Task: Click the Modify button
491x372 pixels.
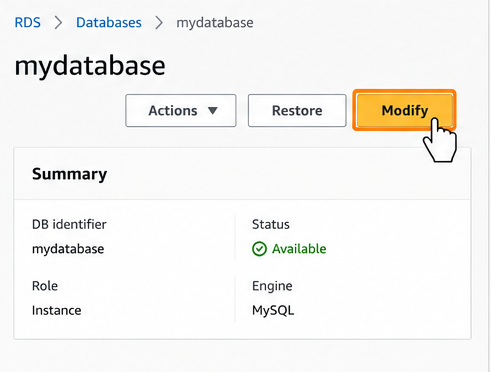Action: coord(405,110)
